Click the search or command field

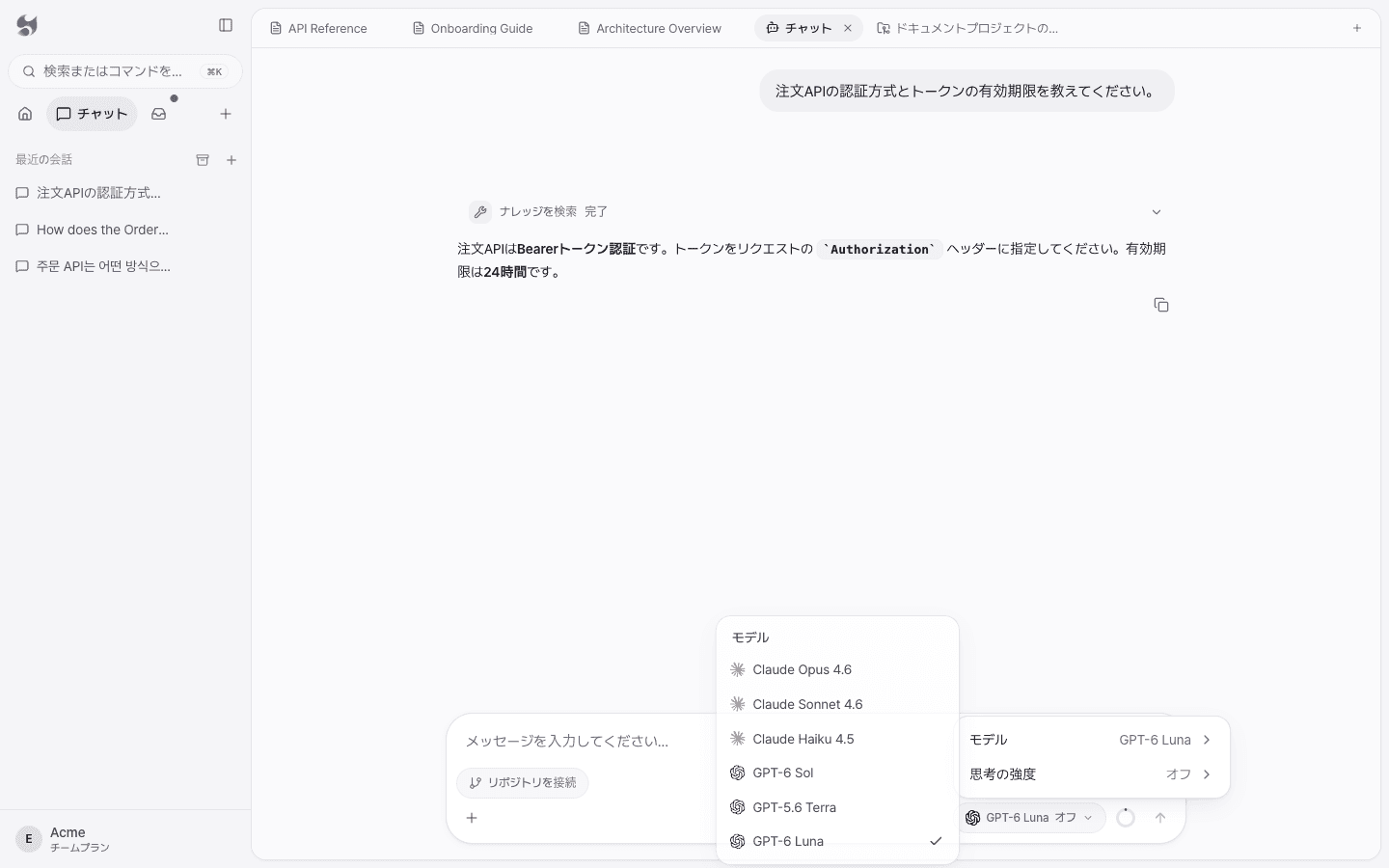(125, 71)
